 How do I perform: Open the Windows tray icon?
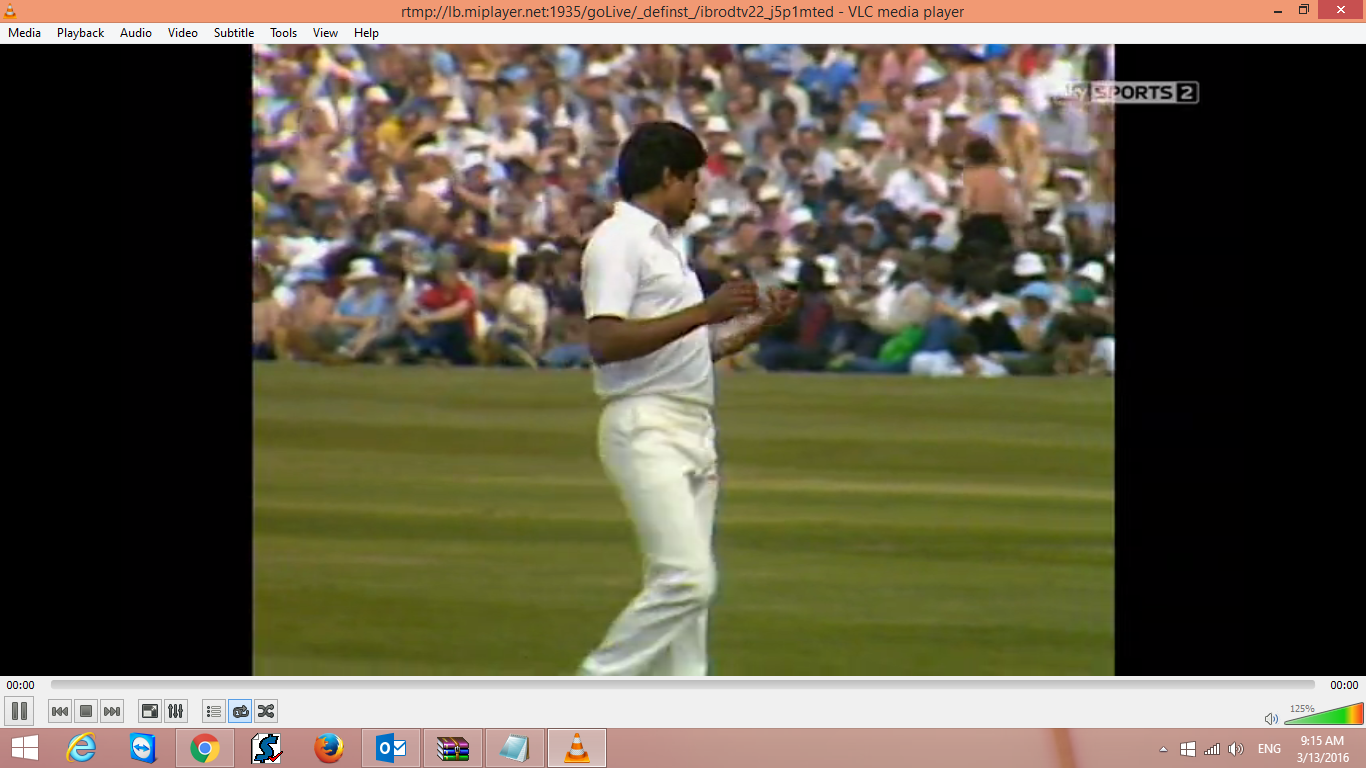(x=1188, y=749)
